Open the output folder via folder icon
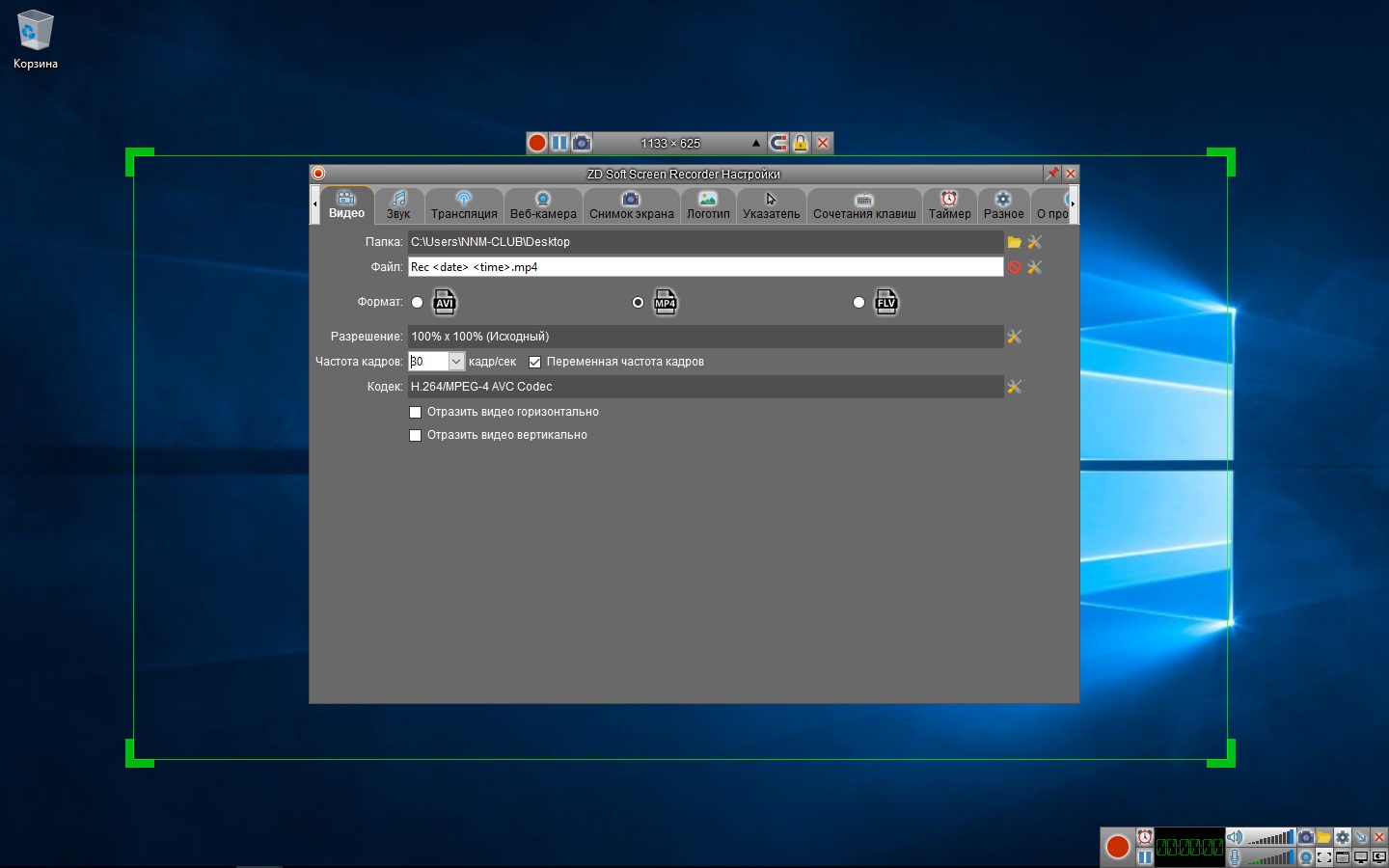Viewport: 1389px width, 868px height. (1014, 242)
